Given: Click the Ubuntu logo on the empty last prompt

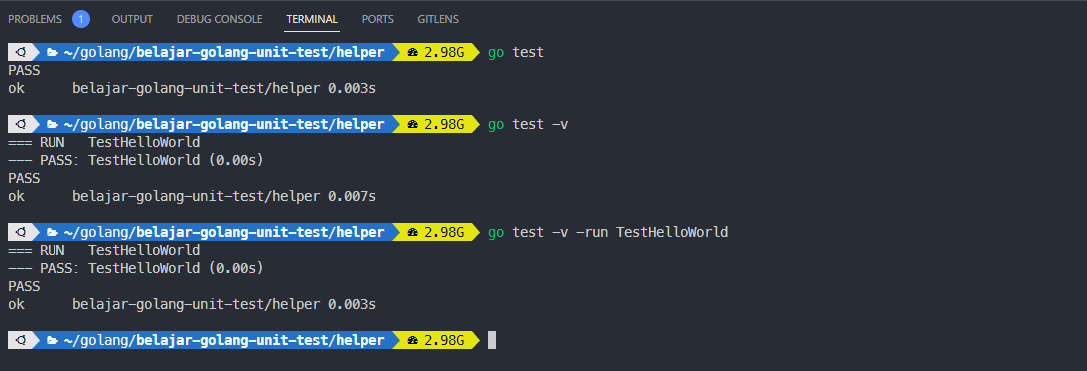Looking at the screenshot, I should (21, 340).
